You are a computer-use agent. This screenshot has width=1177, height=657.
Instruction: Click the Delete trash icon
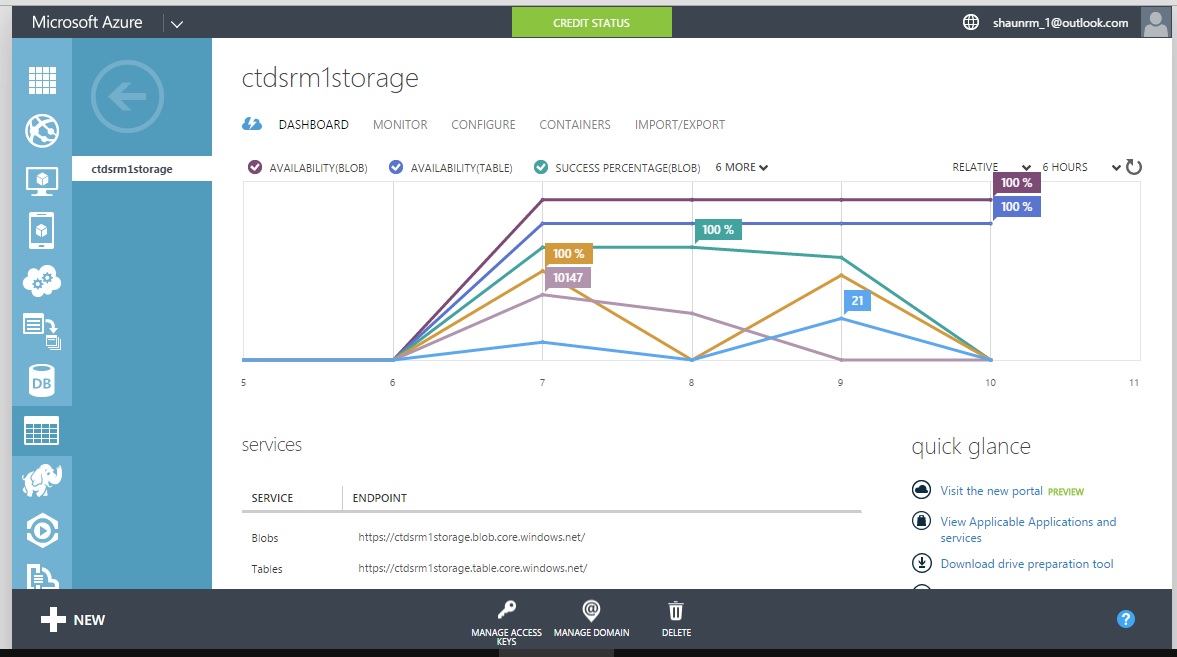676,610
